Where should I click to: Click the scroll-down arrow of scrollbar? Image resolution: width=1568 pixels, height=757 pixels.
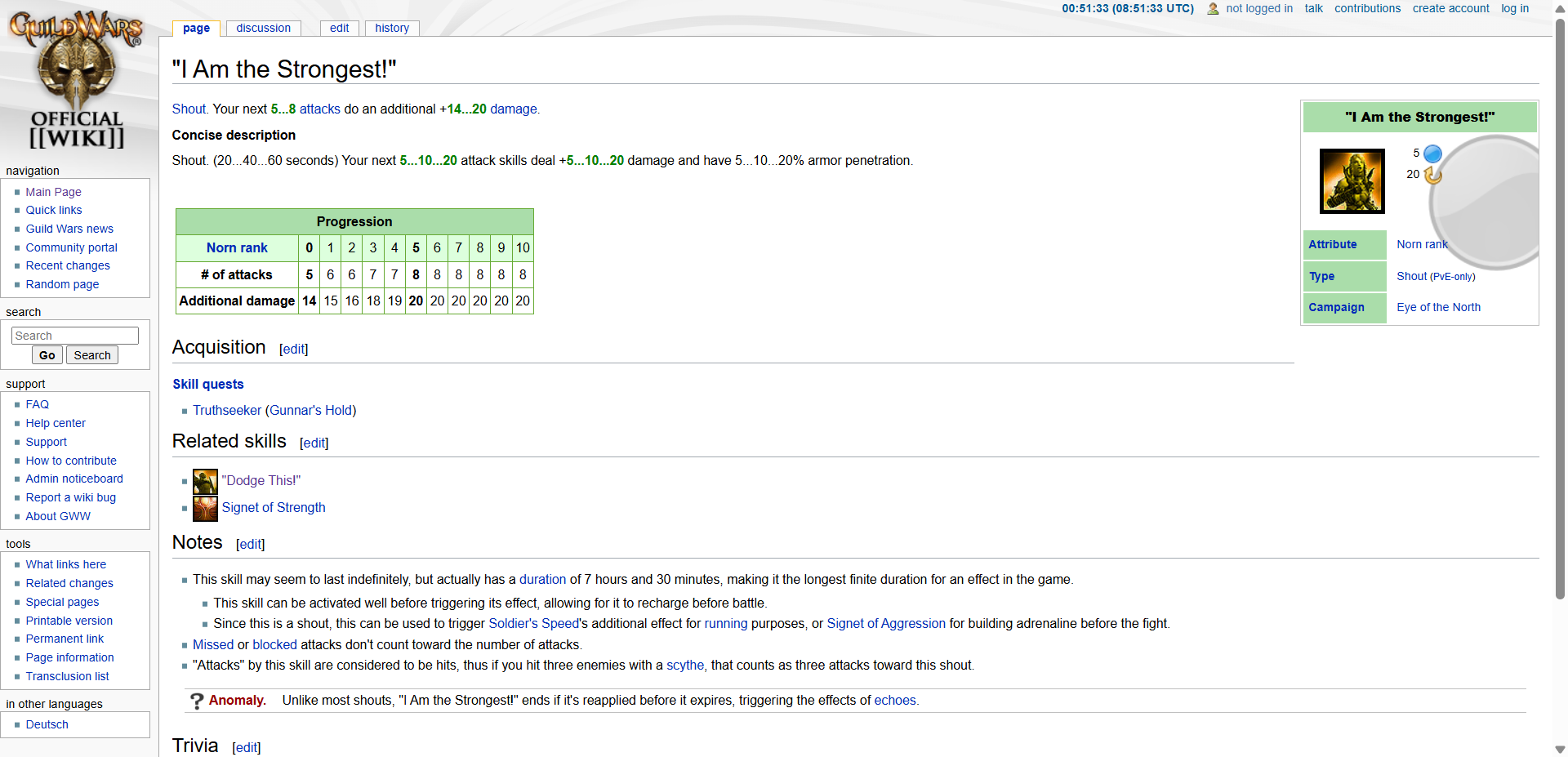coord(1560,749)
